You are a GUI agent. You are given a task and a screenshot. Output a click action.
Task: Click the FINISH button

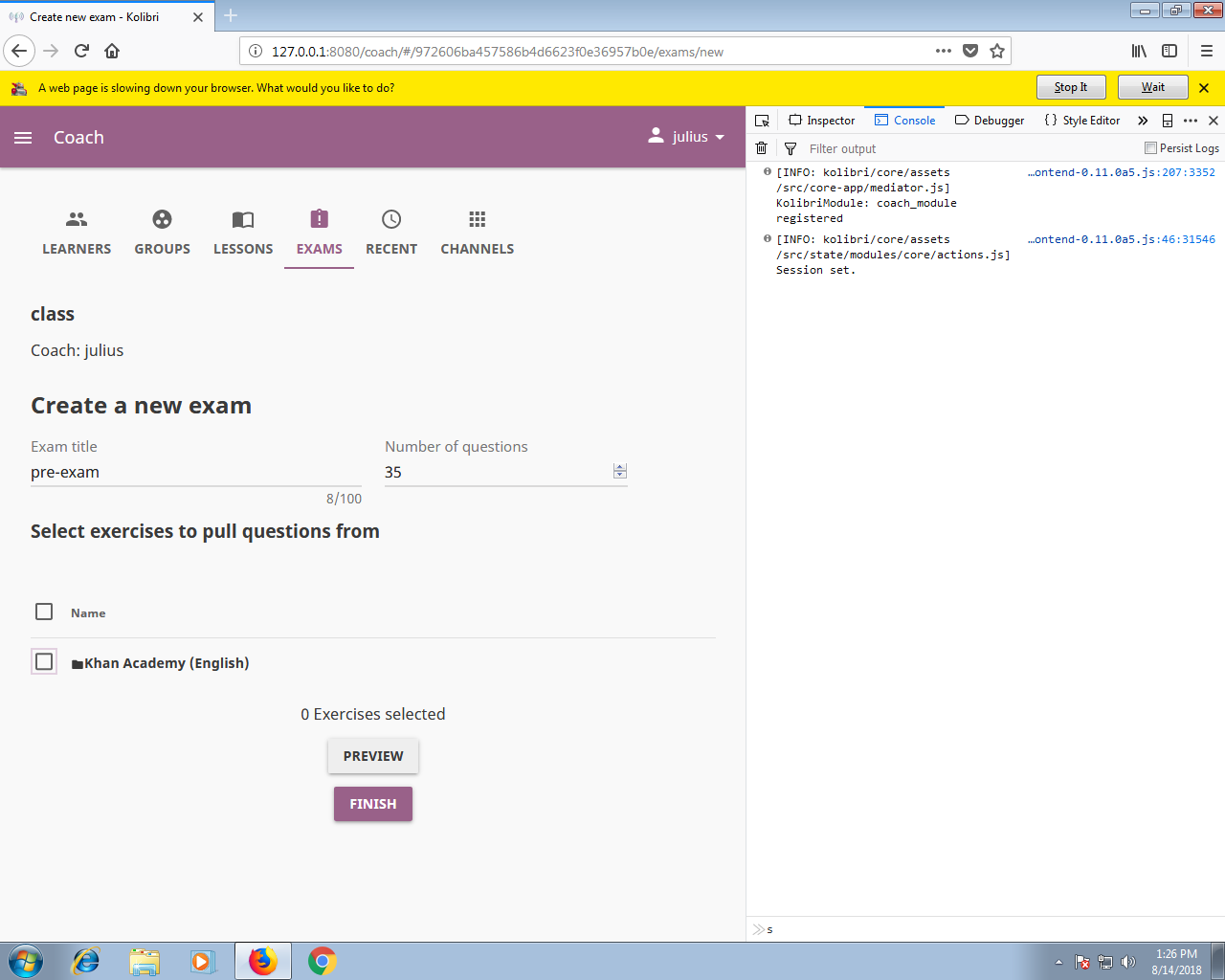point(372,804)
